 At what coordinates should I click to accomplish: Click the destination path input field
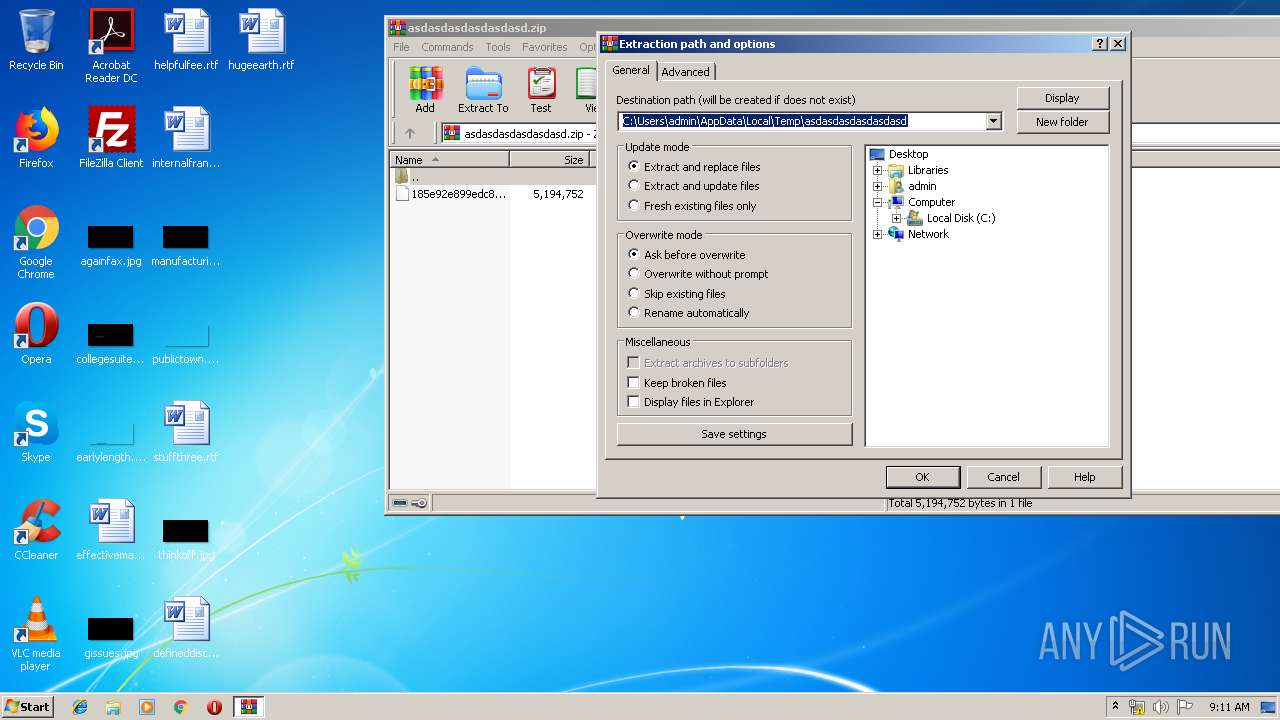(802, 121)
